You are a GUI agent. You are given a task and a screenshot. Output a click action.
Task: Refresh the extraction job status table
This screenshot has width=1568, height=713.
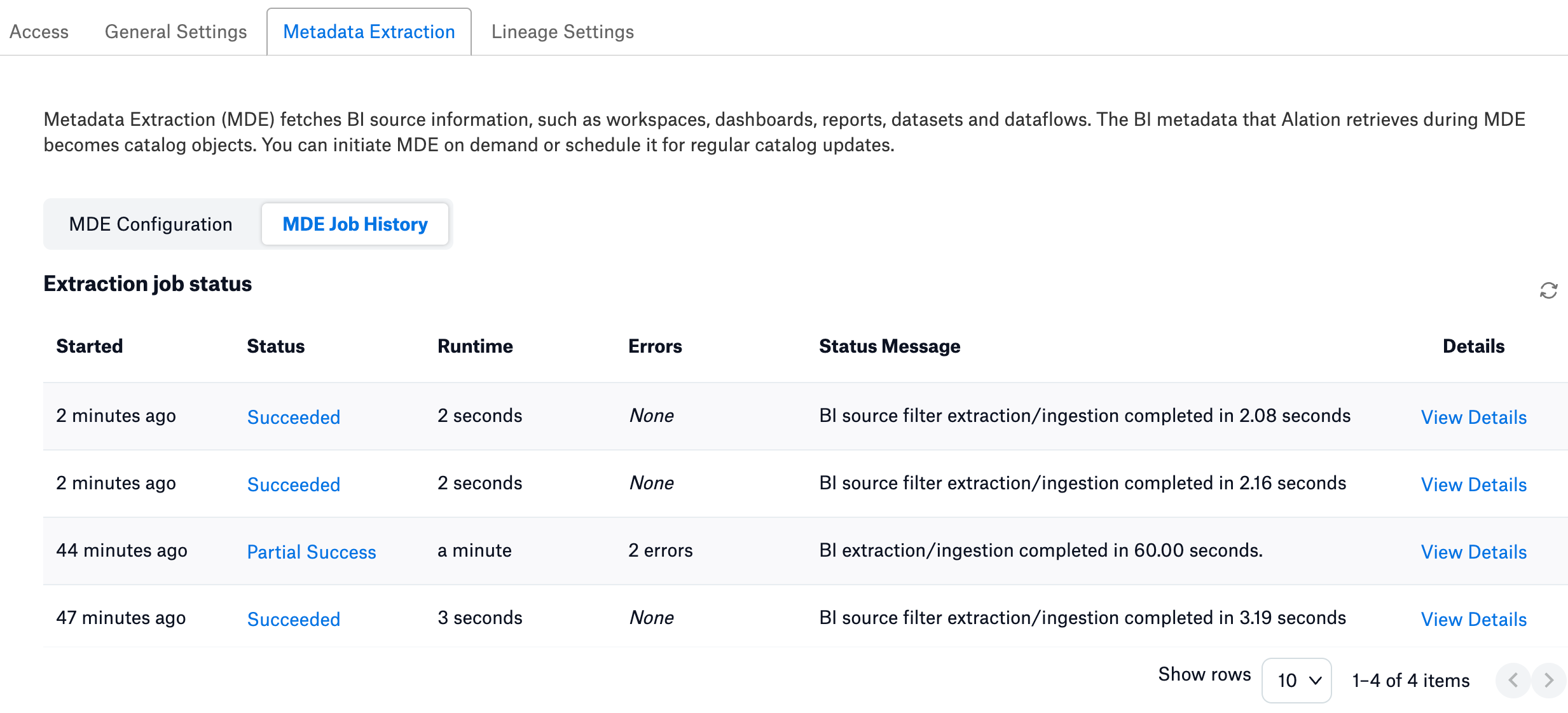point(1548,290)
